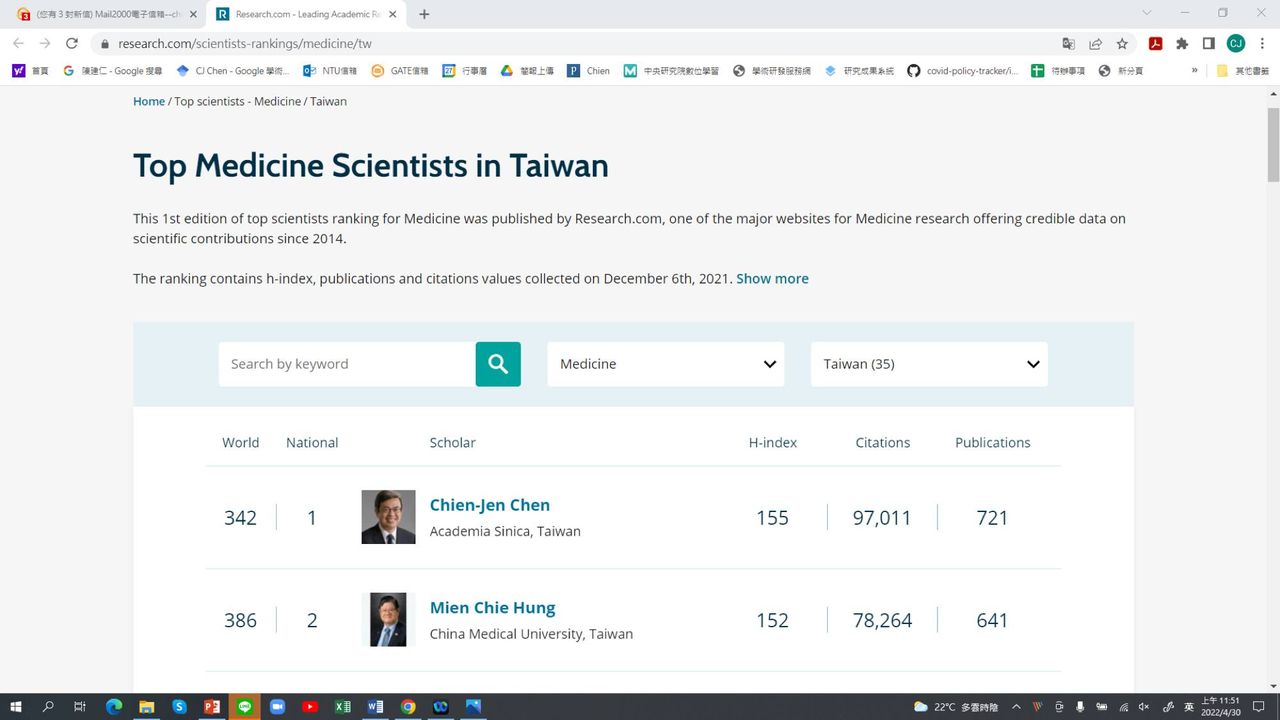The height and width of the screenshot is (720, 1280).
Task: Switch to the Mail2000 browser tab
Action: coord(100,14)
